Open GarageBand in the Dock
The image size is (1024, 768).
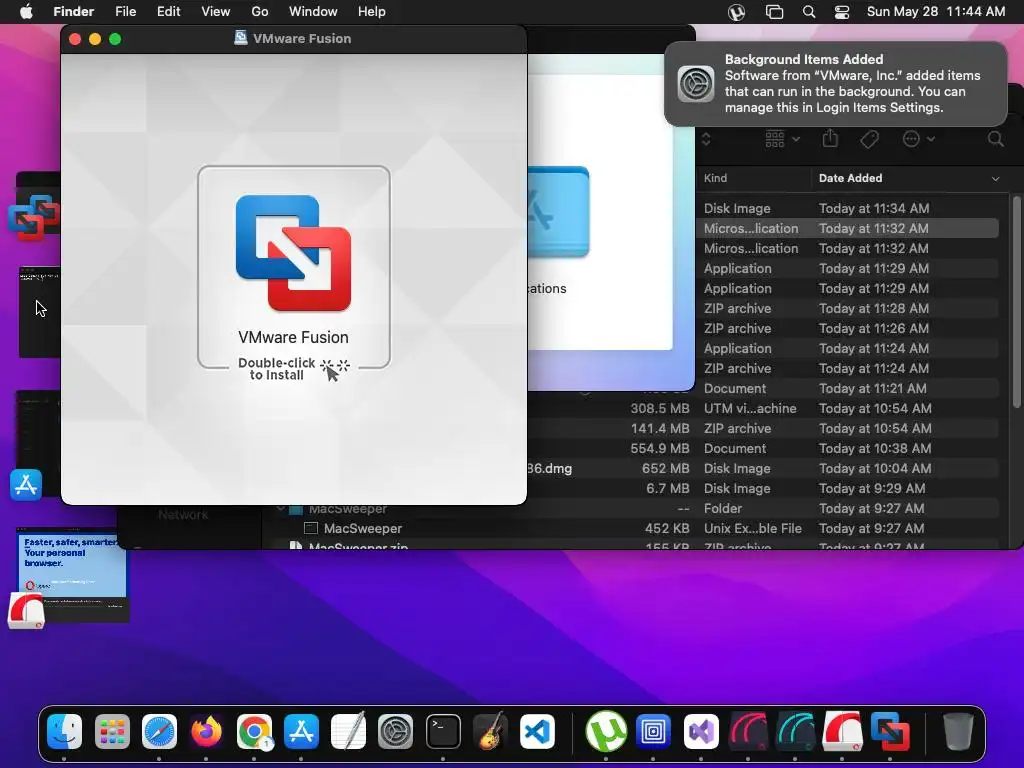tap(490, 731)
